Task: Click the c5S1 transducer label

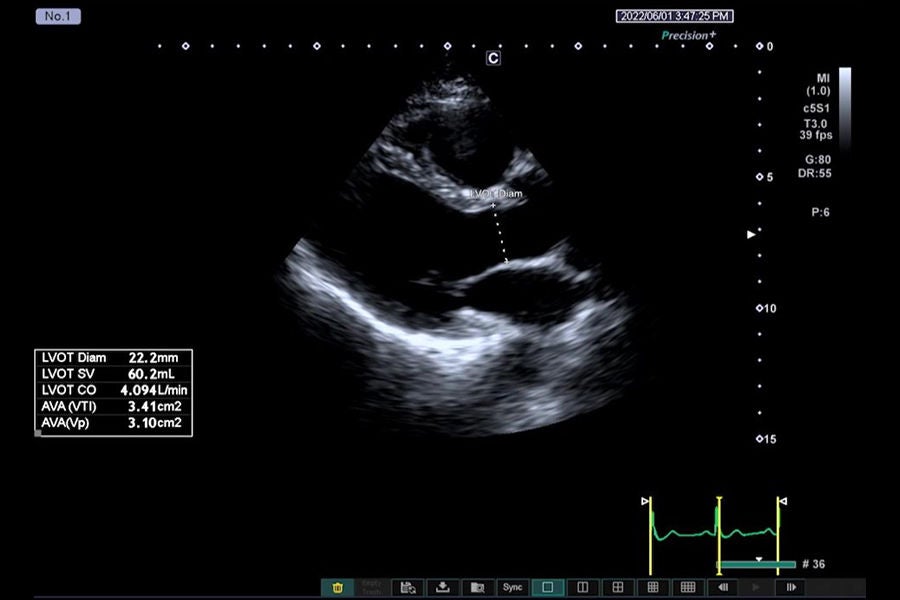Action: (816, 108)
